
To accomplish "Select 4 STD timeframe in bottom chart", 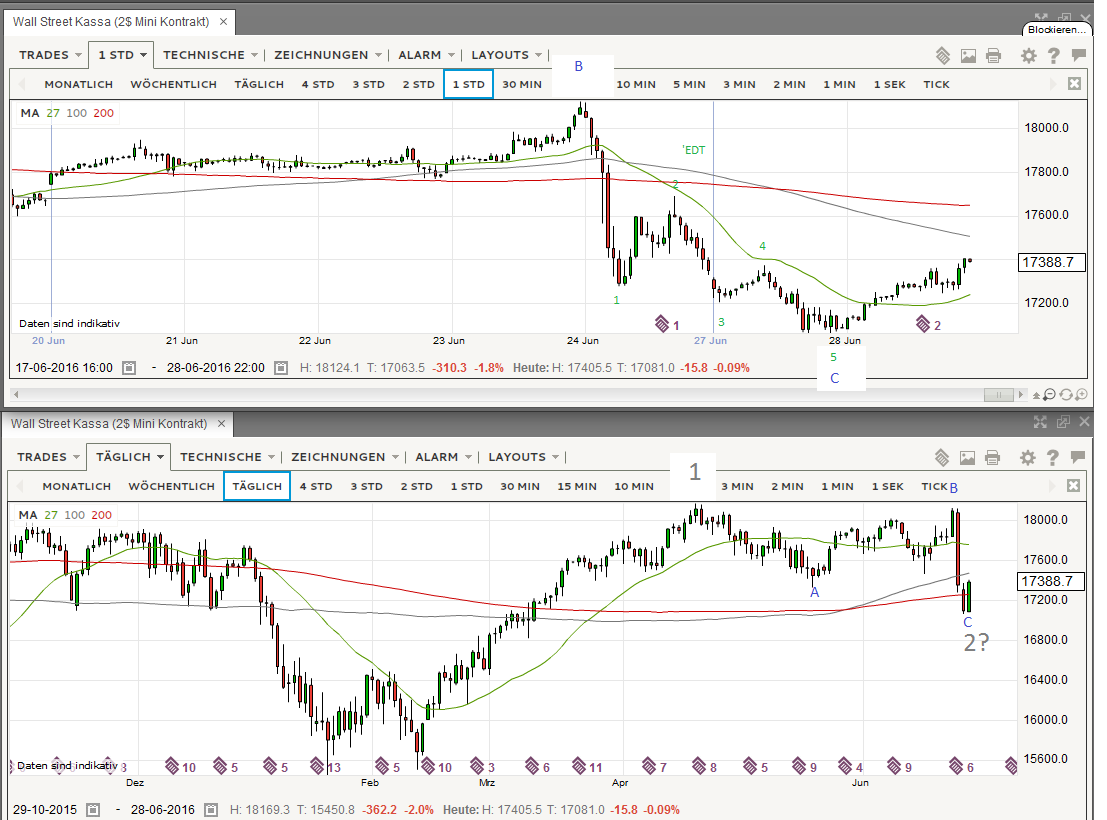I will [316, 486].
